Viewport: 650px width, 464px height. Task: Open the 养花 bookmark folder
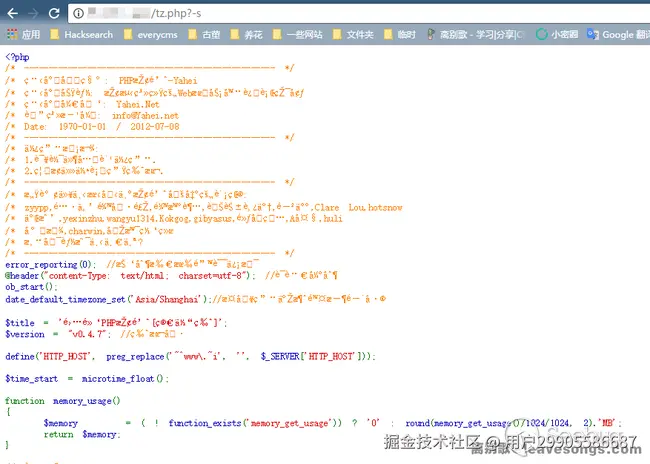247,34
